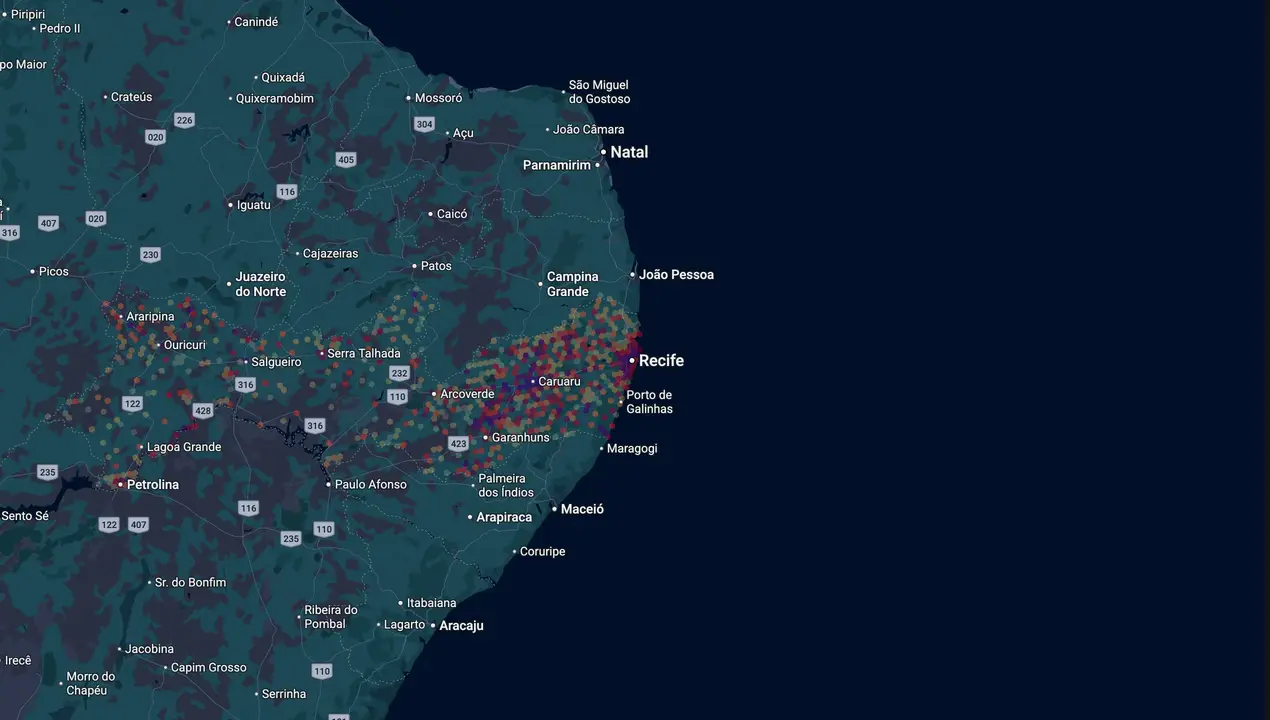
Task: Select the Caruaru label
Action: pos(559,381)
